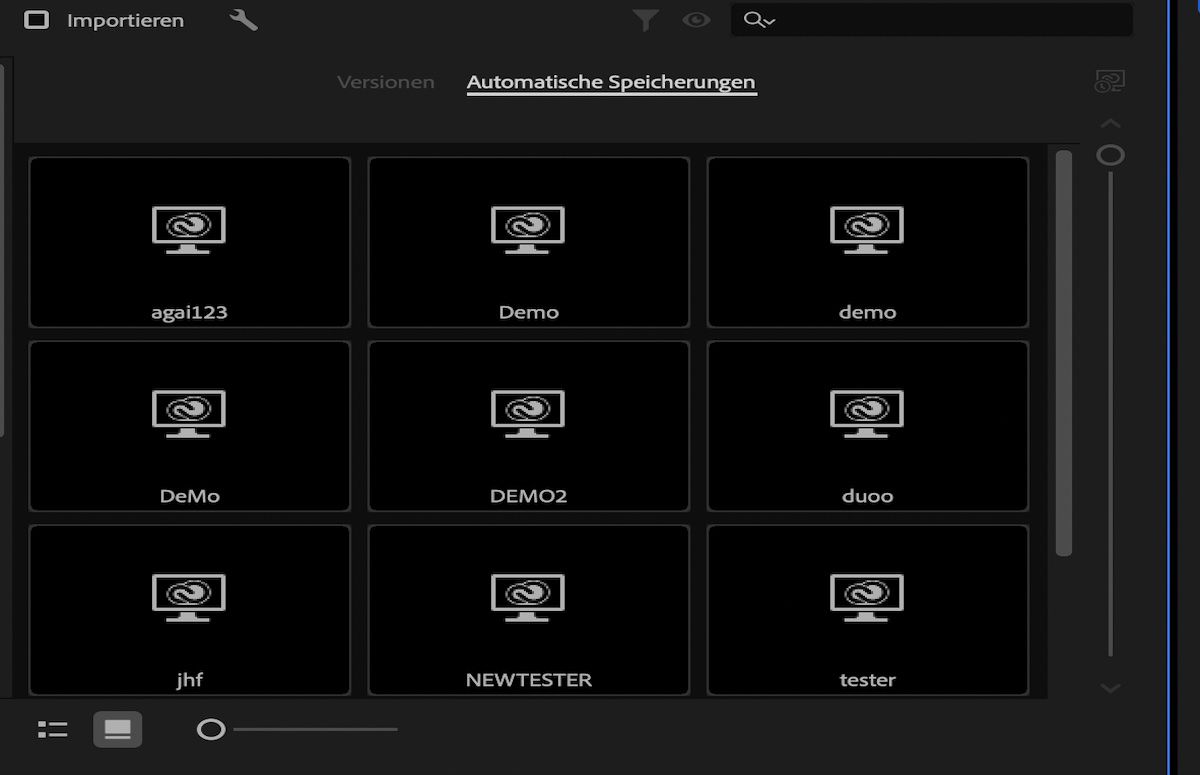This screenshot has height=775, width=1200.
Task: Click the upward chevron above the scrollbar
Action: [x=1110, y=122]
